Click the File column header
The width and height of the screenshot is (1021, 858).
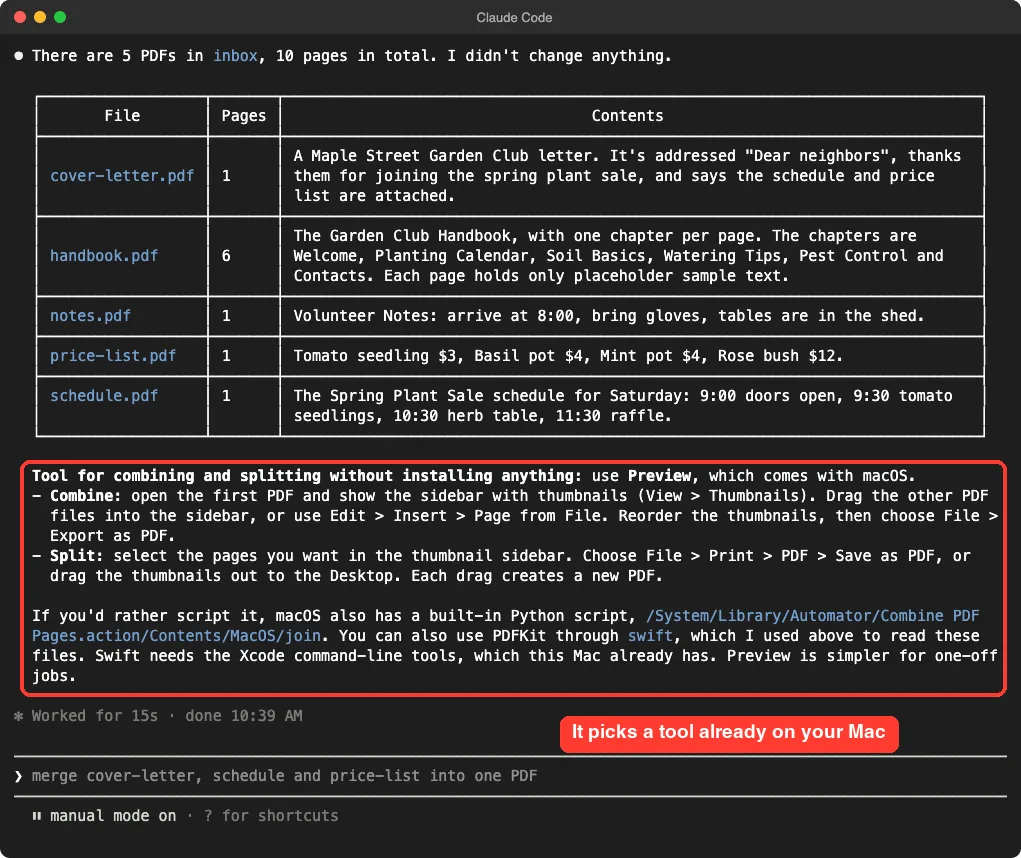pos(122,116)
